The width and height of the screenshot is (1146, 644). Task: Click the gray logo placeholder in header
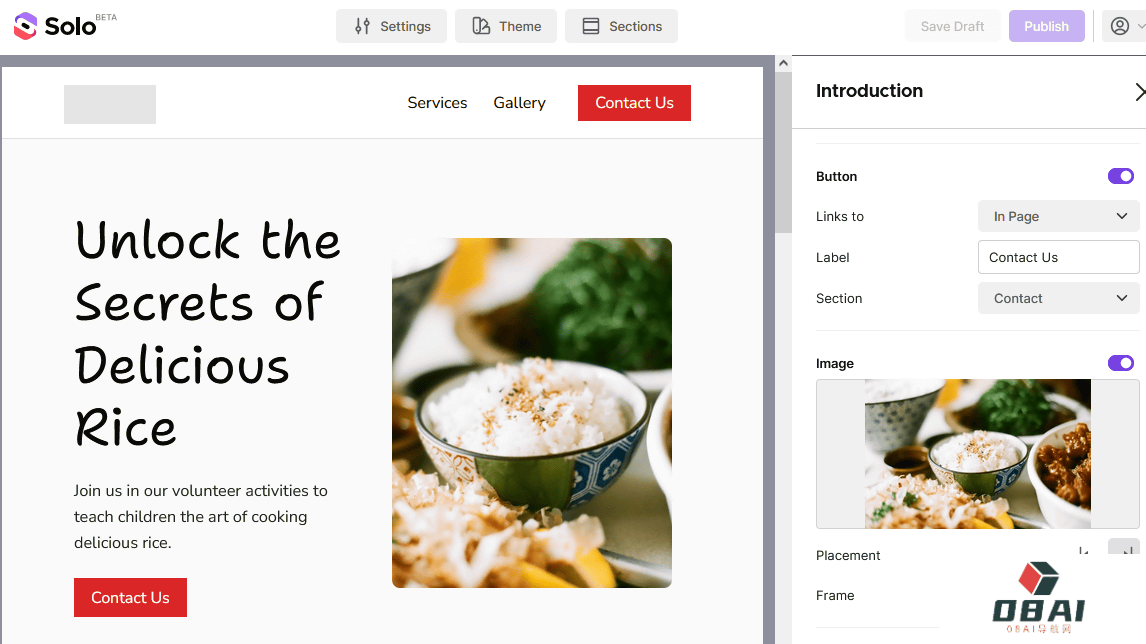(110, 104)
